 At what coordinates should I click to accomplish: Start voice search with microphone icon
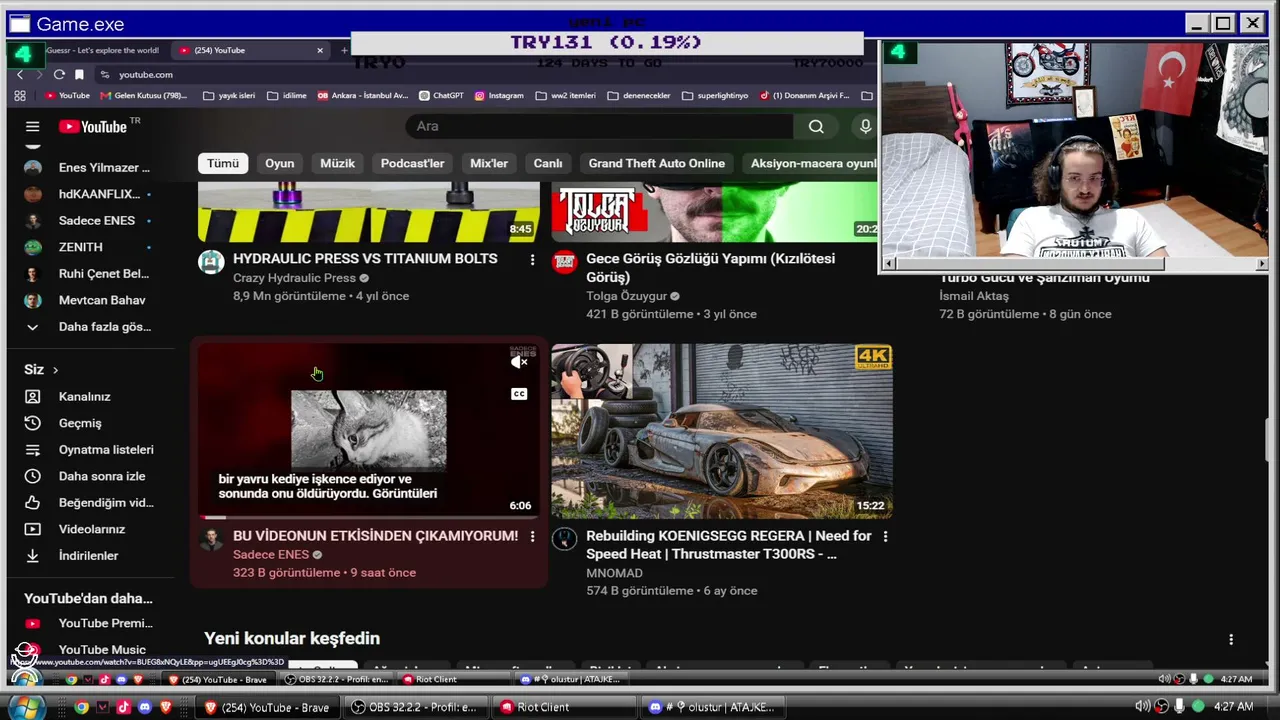click(x=865, y=126)
